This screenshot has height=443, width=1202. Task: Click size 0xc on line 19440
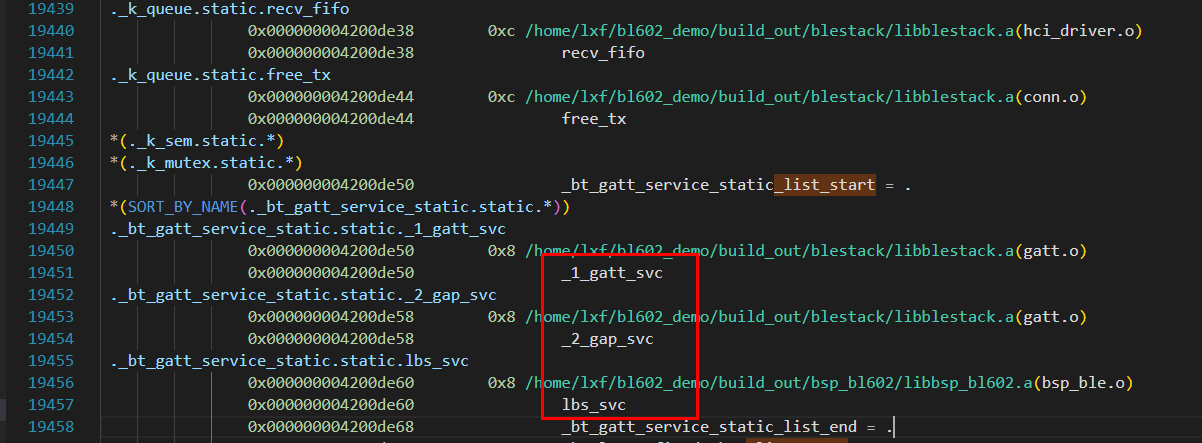501,31
